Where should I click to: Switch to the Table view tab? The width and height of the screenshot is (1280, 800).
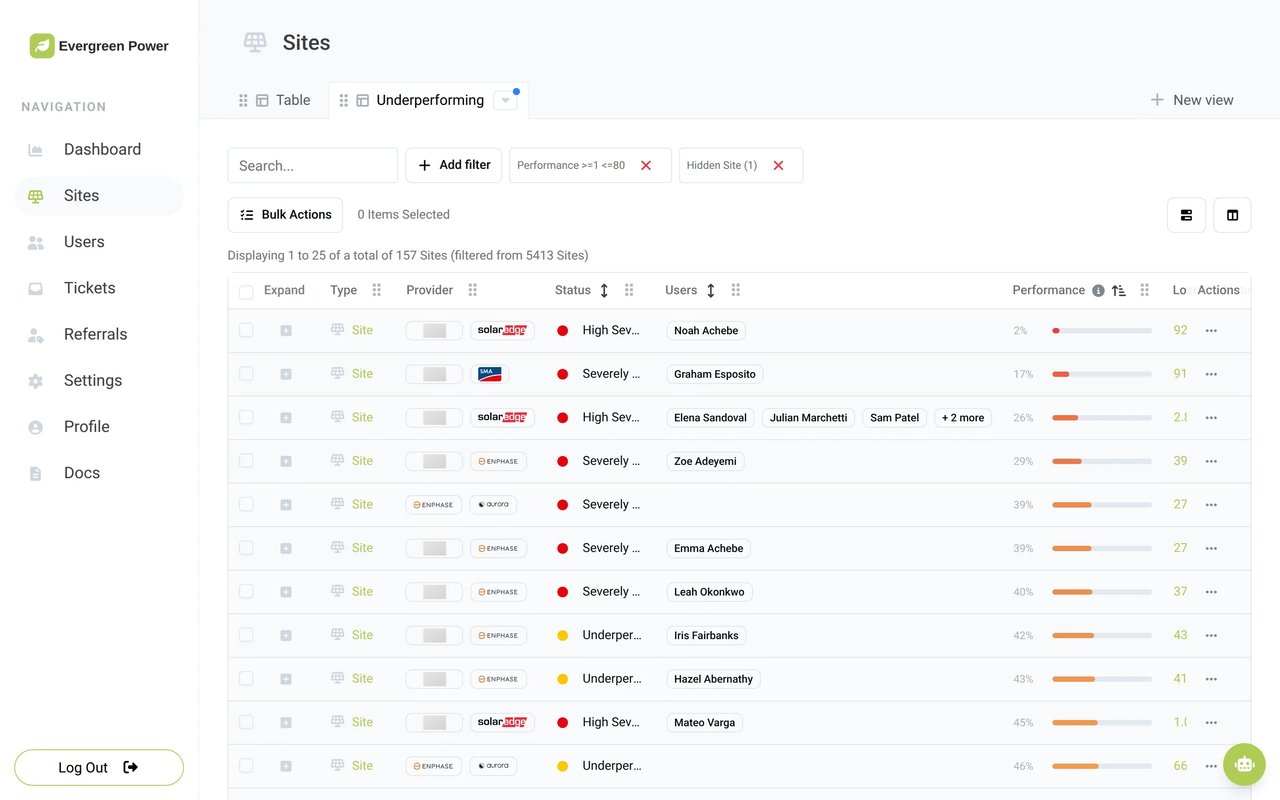click(283, 100)
